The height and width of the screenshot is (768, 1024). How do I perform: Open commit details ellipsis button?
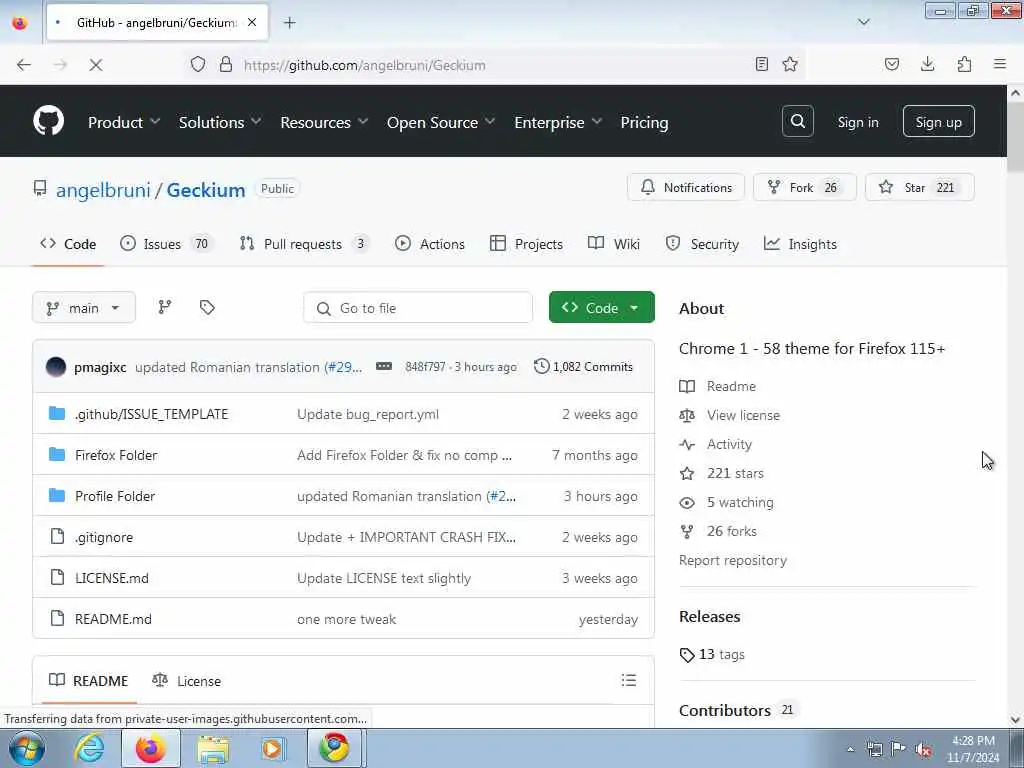(384, 366)
